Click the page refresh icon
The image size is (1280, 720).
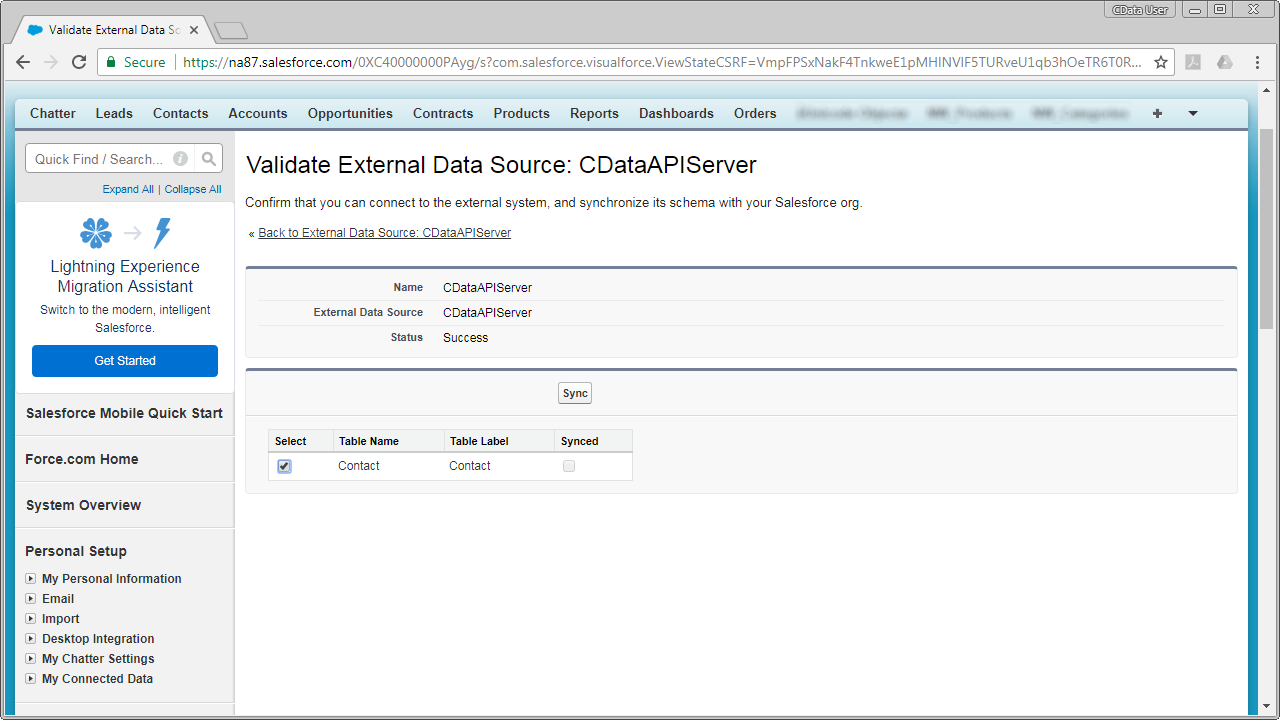(79, 61)
